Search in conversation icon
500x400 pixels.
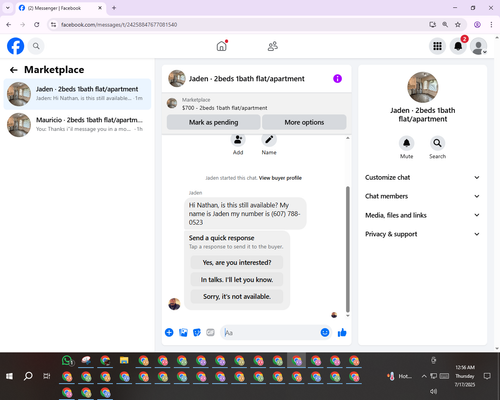(x=437, y=143)
